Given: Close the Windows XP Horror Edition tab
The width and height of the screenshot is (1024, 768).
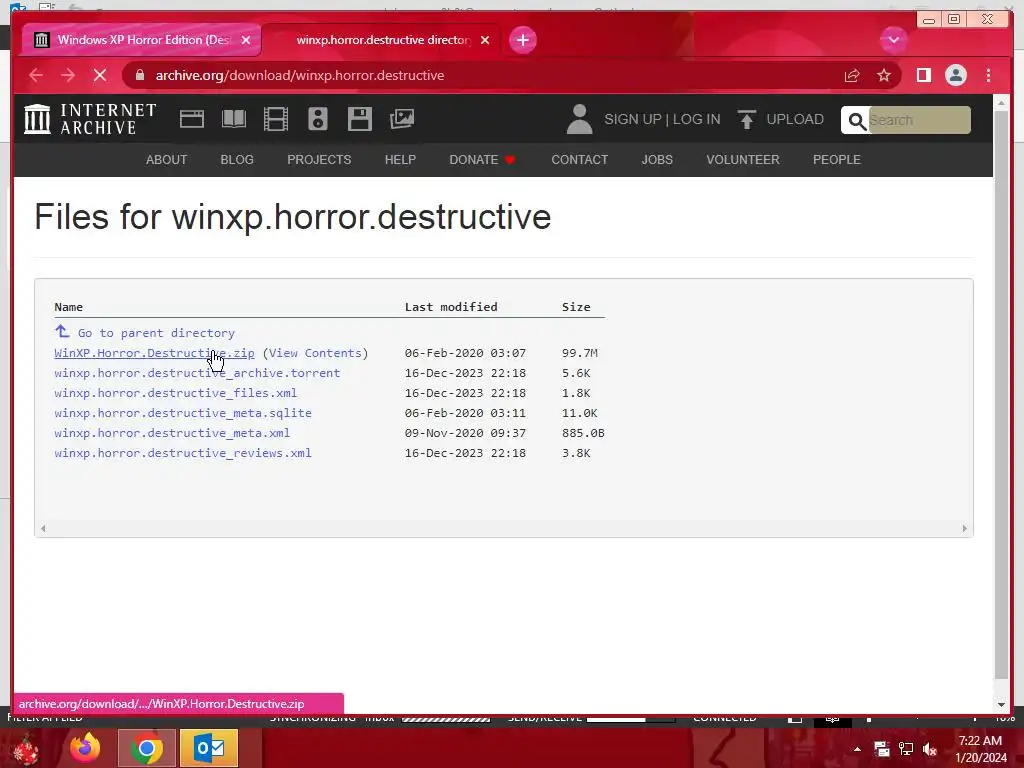Looking at the screenshot, I should 246,40.
